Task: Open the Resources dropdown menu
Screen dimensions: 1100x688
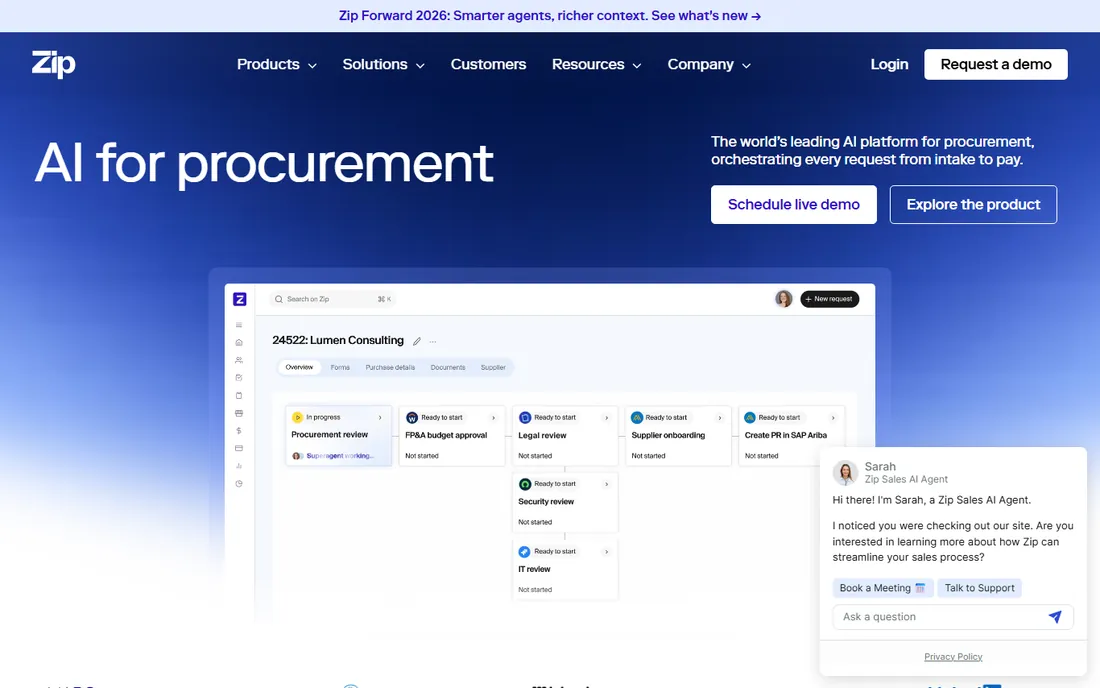Action: tap(597, 65)
